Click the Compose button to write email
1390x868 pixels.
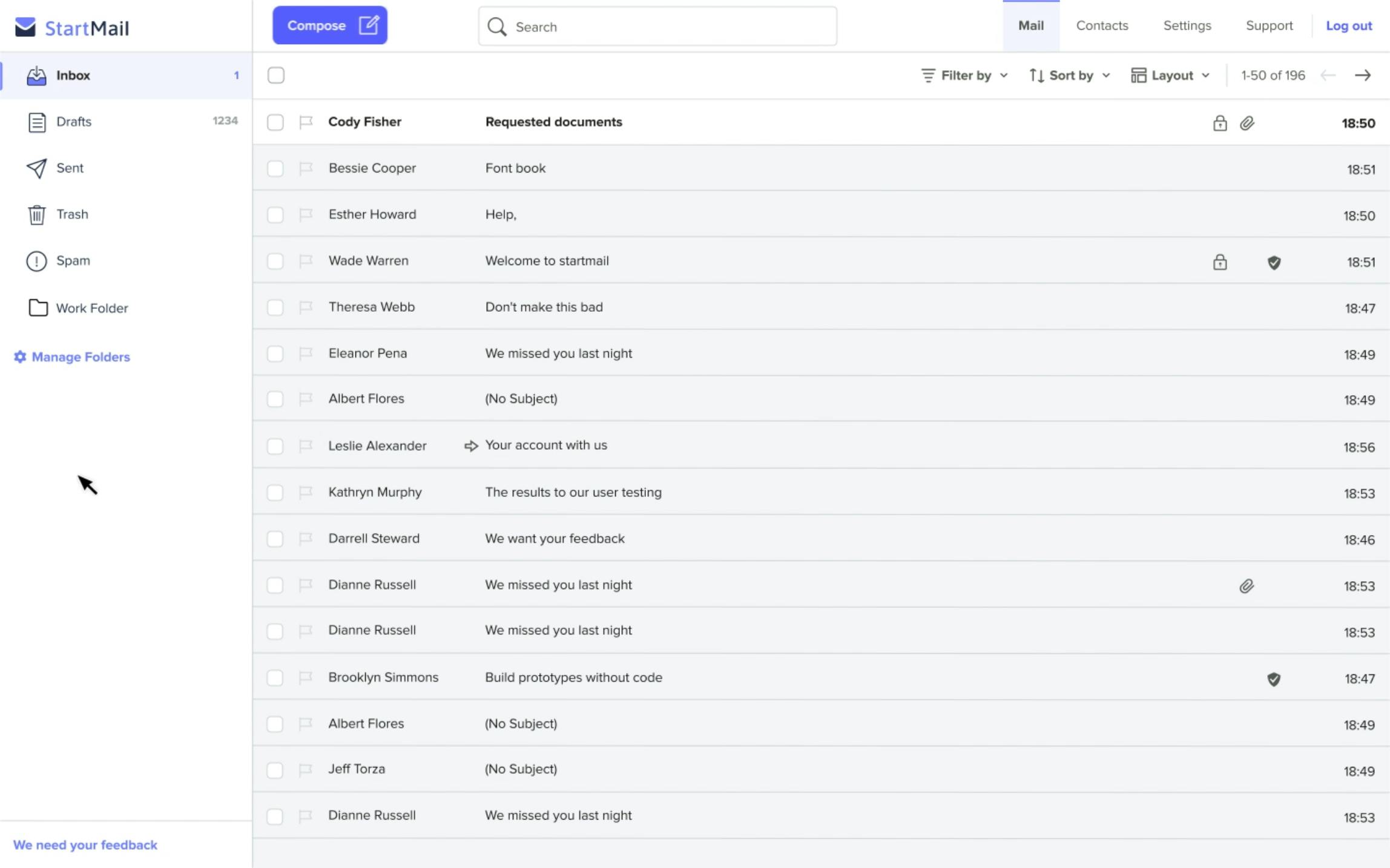tap(330, 25)
